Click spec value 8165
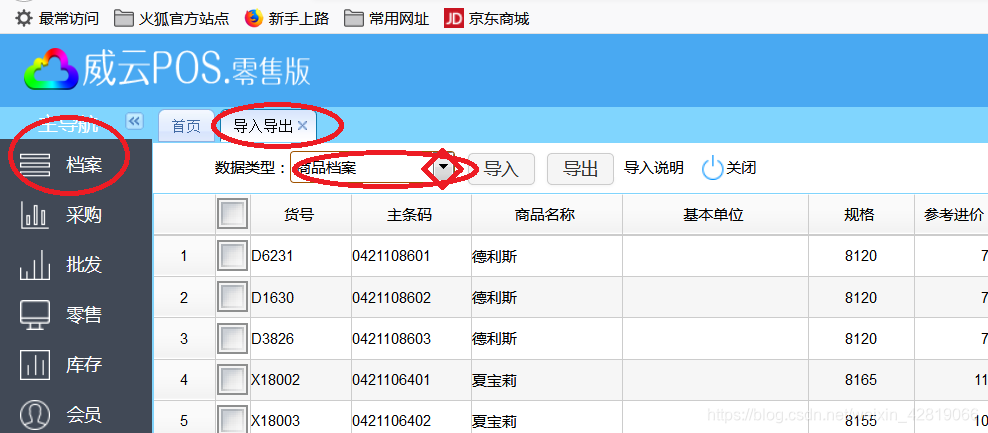988x433 pixels. [861, 380]
